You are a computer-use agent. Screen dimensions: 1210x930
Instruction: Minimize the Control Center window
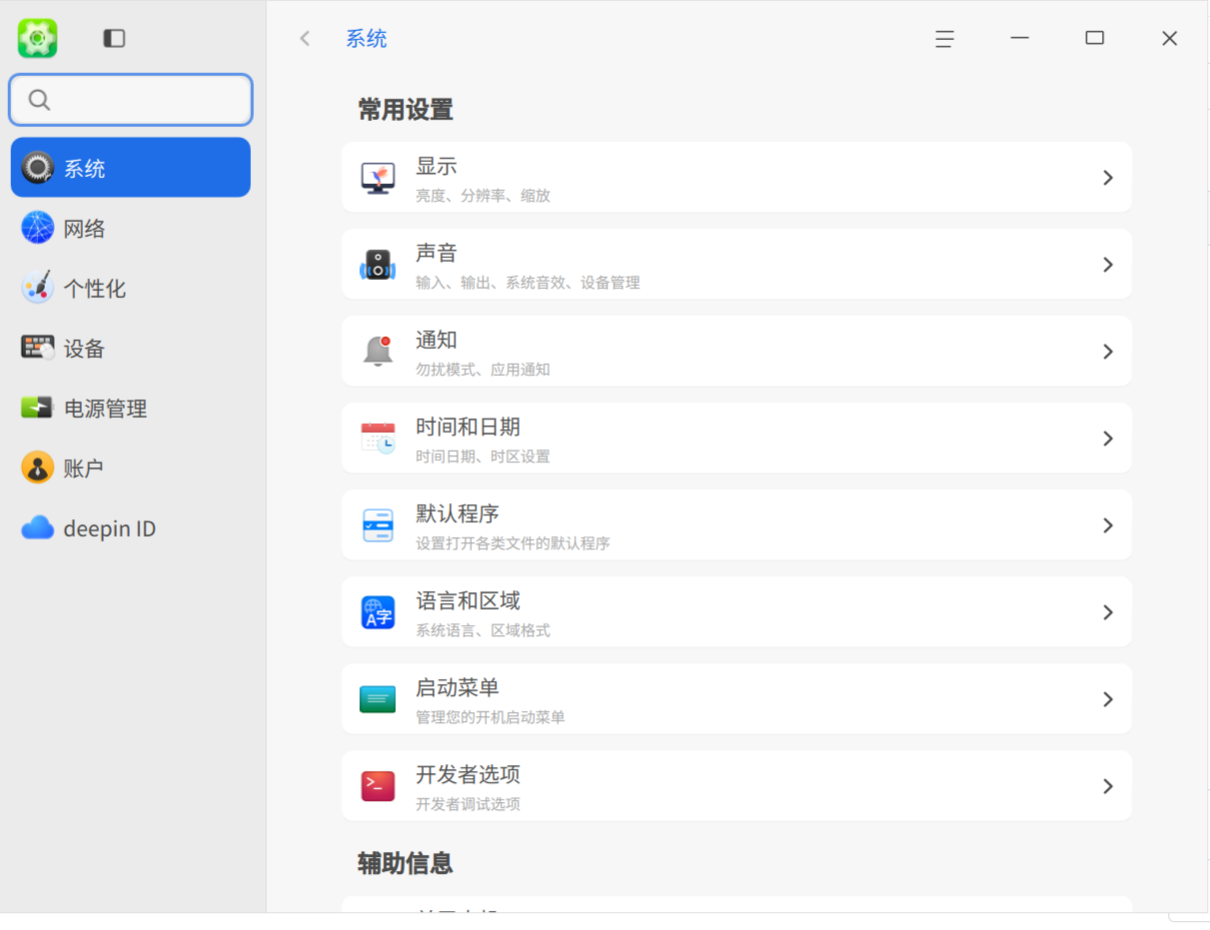(1020, 38)
